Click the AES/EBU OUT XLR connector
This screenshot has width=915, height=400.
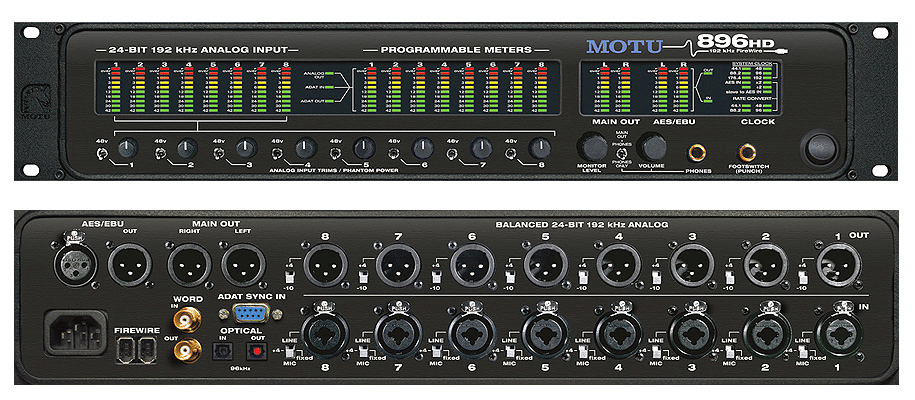pyautogui.click(x=130, y=265)
